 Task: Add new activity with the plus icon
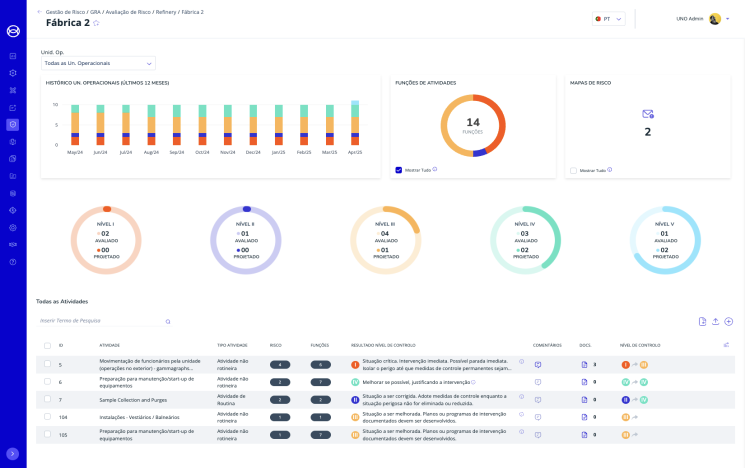tap(729, 321)
